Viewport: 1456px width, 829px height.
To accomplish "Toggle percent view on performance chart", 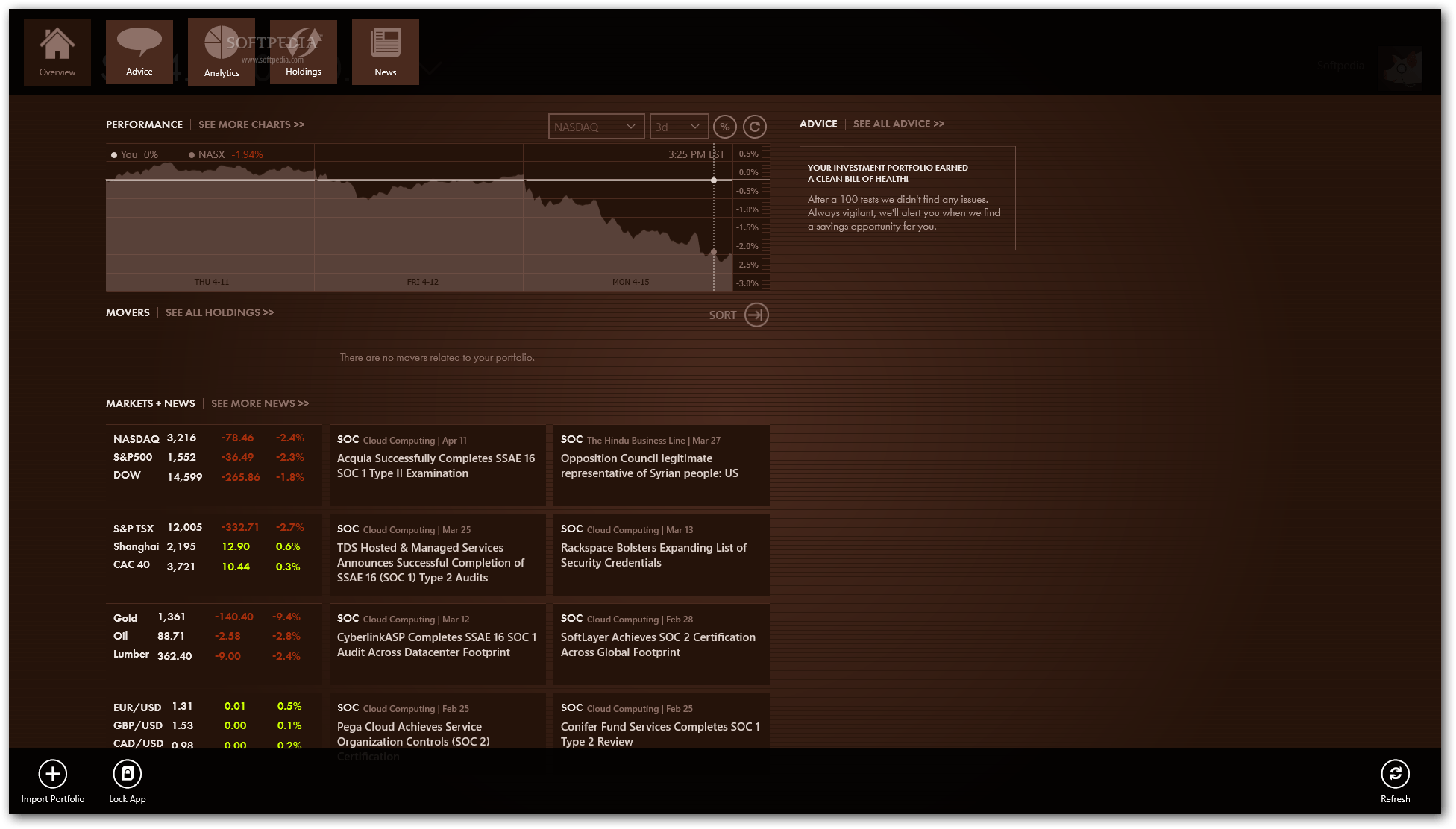I will (724, 127).
